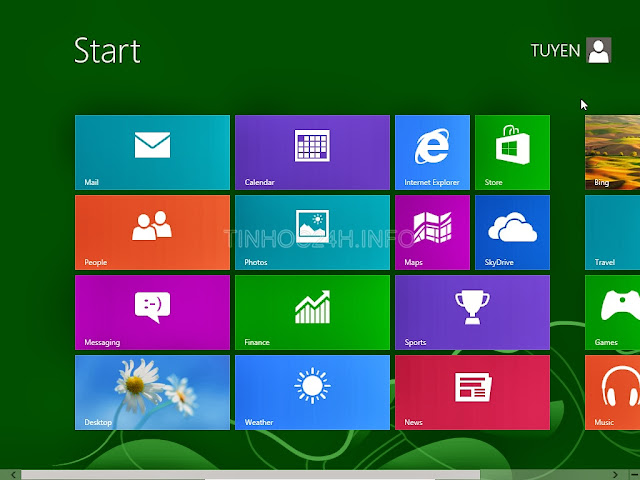Launch Internet Explorer tile
640x480 pixels.
click(432, 152)
